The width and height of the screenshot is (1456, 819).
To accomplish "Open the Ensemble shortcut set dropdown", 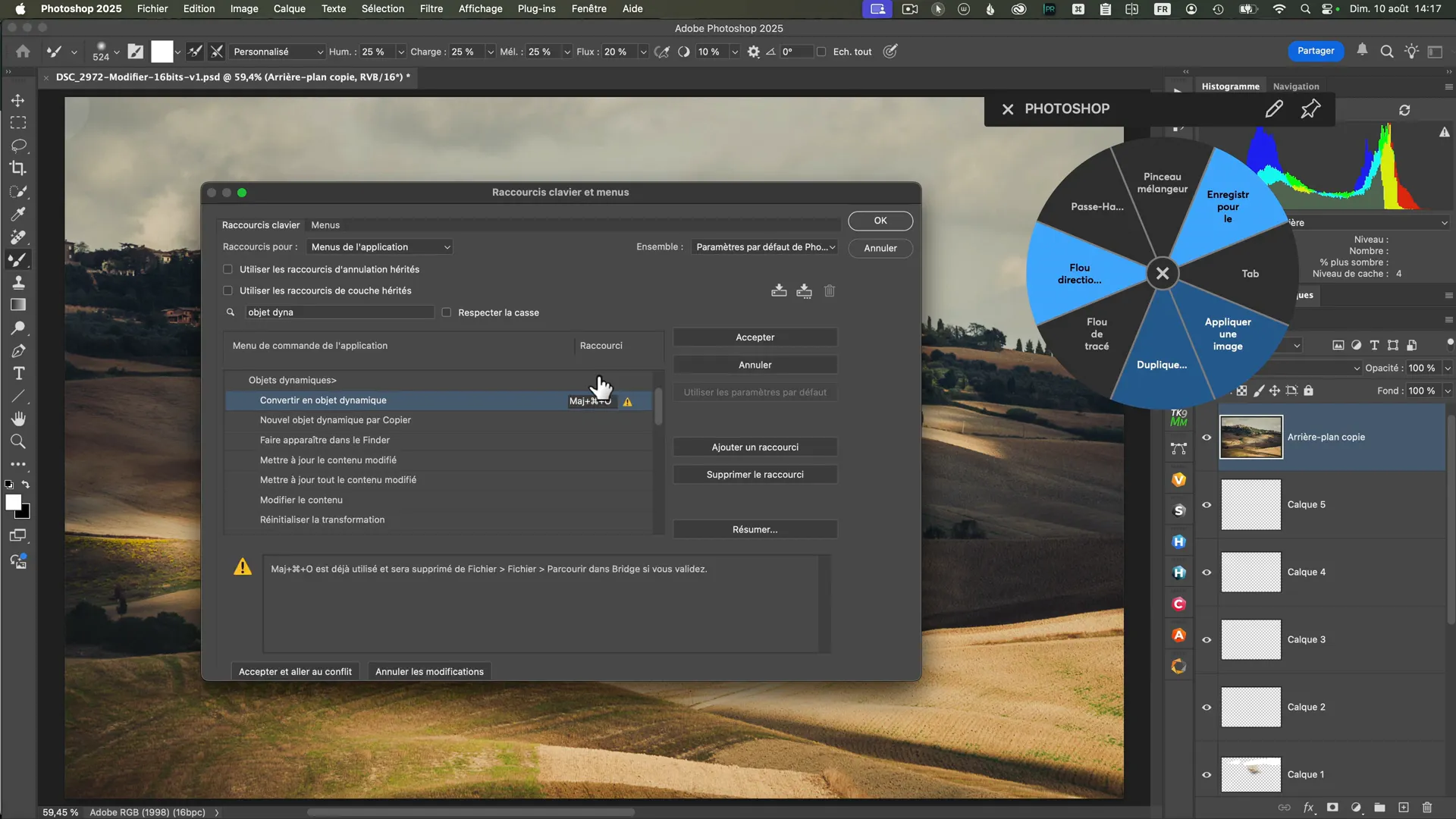I will (765, 247).
